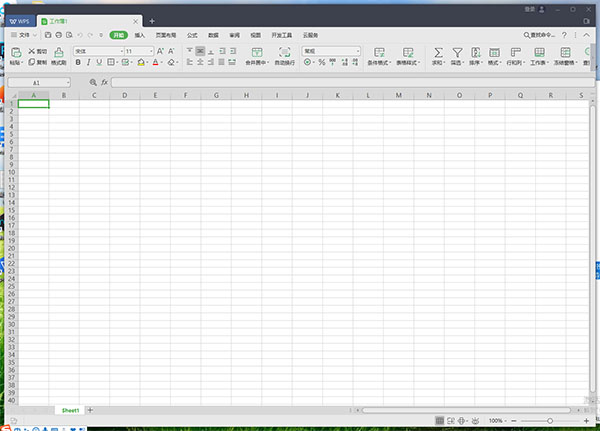Apply yellow fill color bucket
The image size is (600, 431).
coord(141,62)
